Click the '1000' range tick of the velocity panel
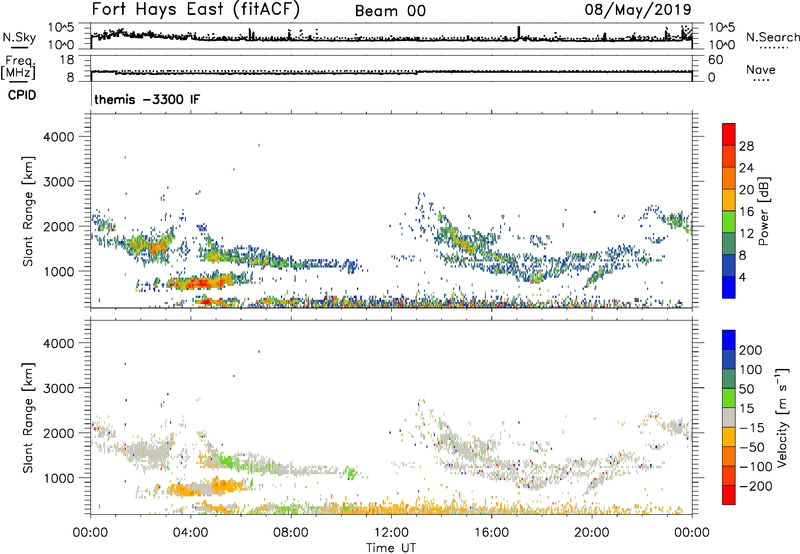This screenshot has height=554, width=800. point(58,478)
